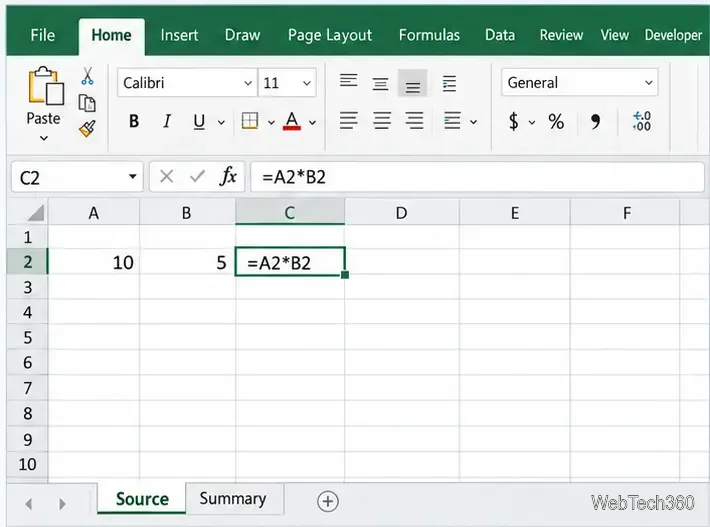Open the Accounting format dropdown arrow

click(532, 122)
